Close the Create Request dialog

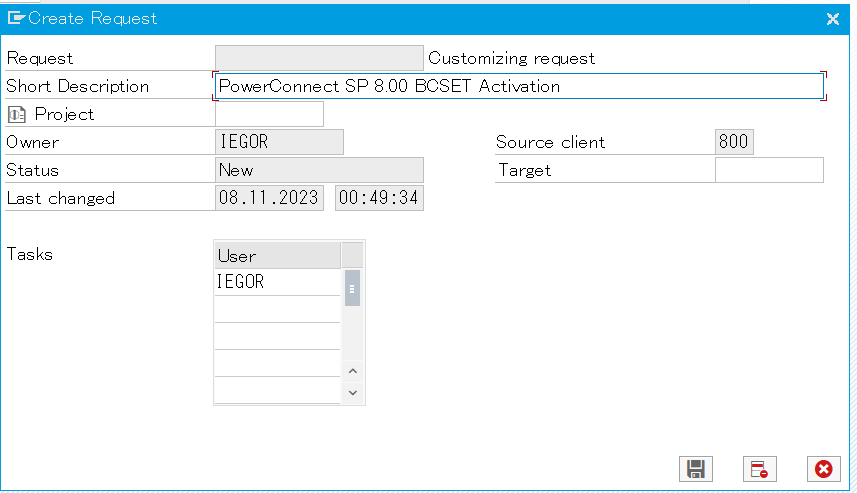832,18
